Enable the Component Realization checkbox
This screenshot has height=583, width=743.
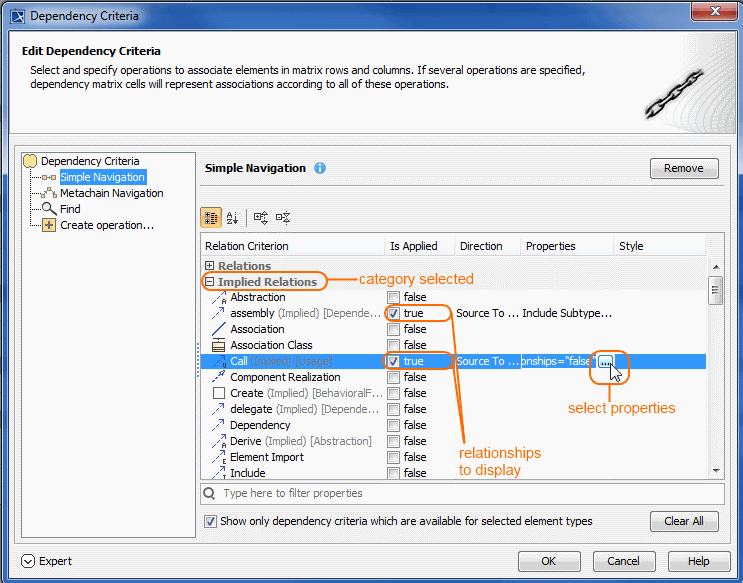click(x=393, y=377)
